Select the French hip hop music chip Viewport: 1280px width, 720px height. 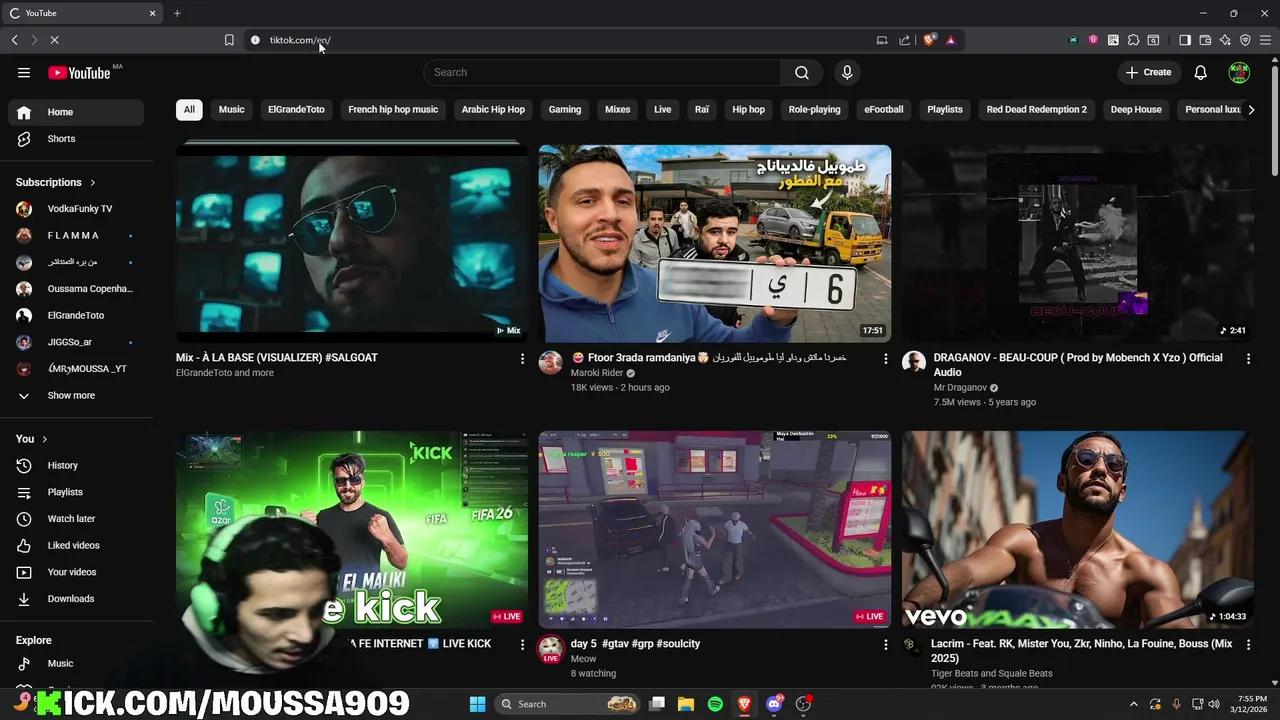click(393, 110)
